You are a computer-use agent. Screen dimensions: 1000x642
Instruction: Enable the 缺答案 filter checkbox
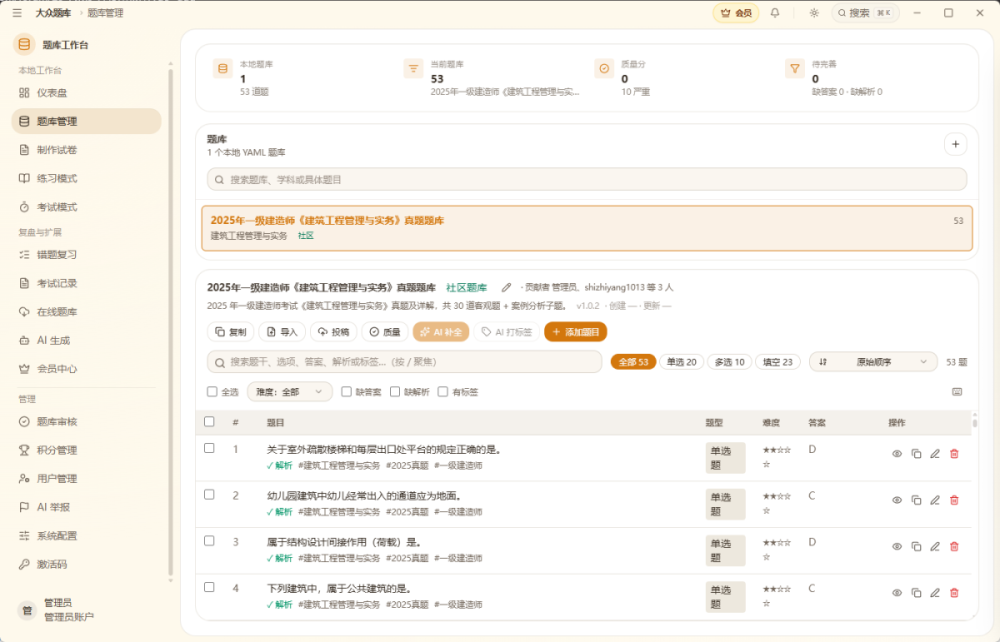[x=346, y=391]
